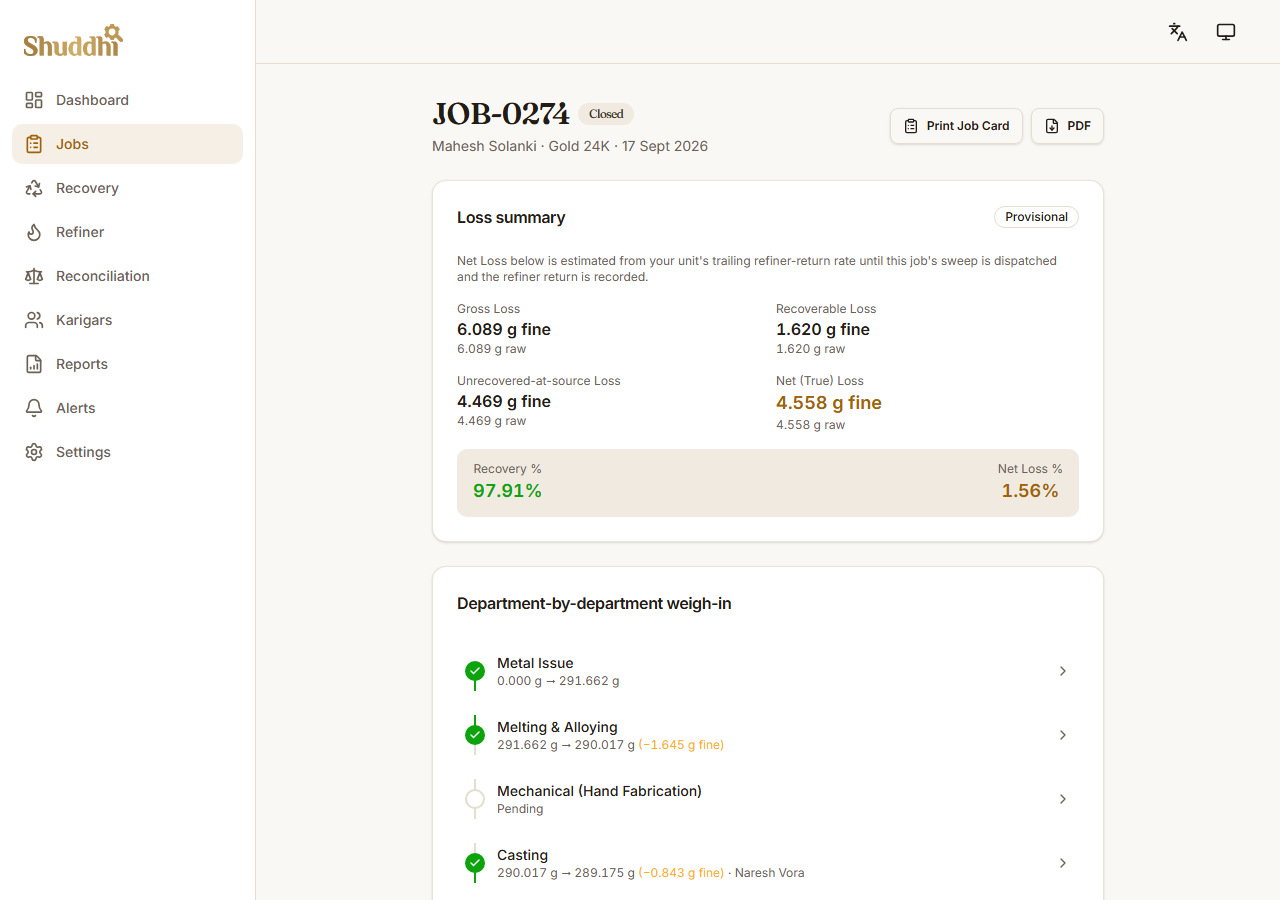Viewport: 1280px width, 900px height.
Task: Click the Net (True) Loss value 4.558 g fine
Action: click(x=829, y=403)
